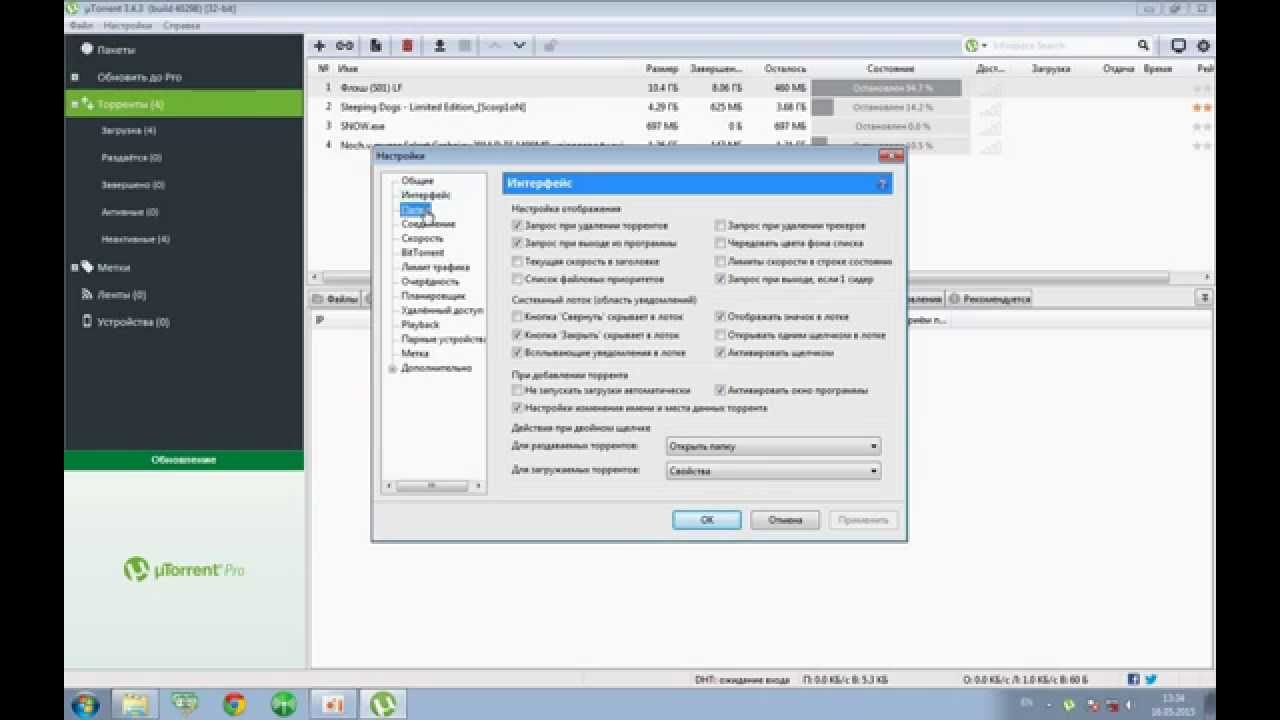This screenshot has width=1280, height=720.
Task: Click the uTorrent icon in the taskbar
Action: (381, 703)
